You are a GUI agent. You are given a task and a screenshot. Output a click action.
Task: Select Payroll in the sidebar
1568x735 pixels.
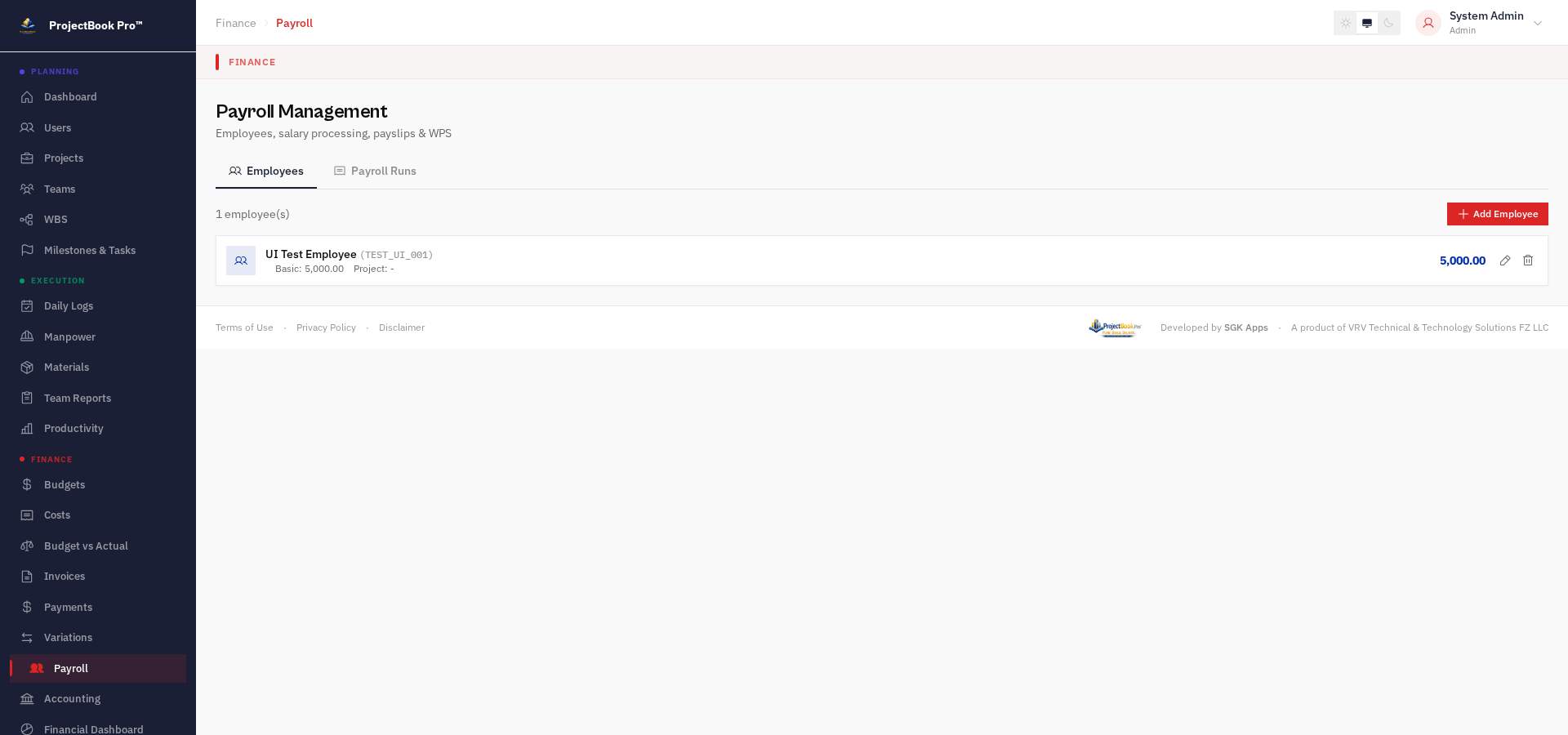tap(98, 668)
